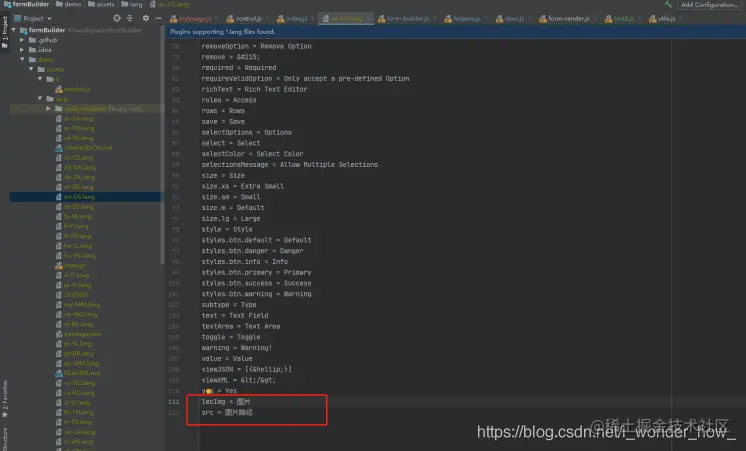Expand the .idea folder

click(x=22, y=49)
